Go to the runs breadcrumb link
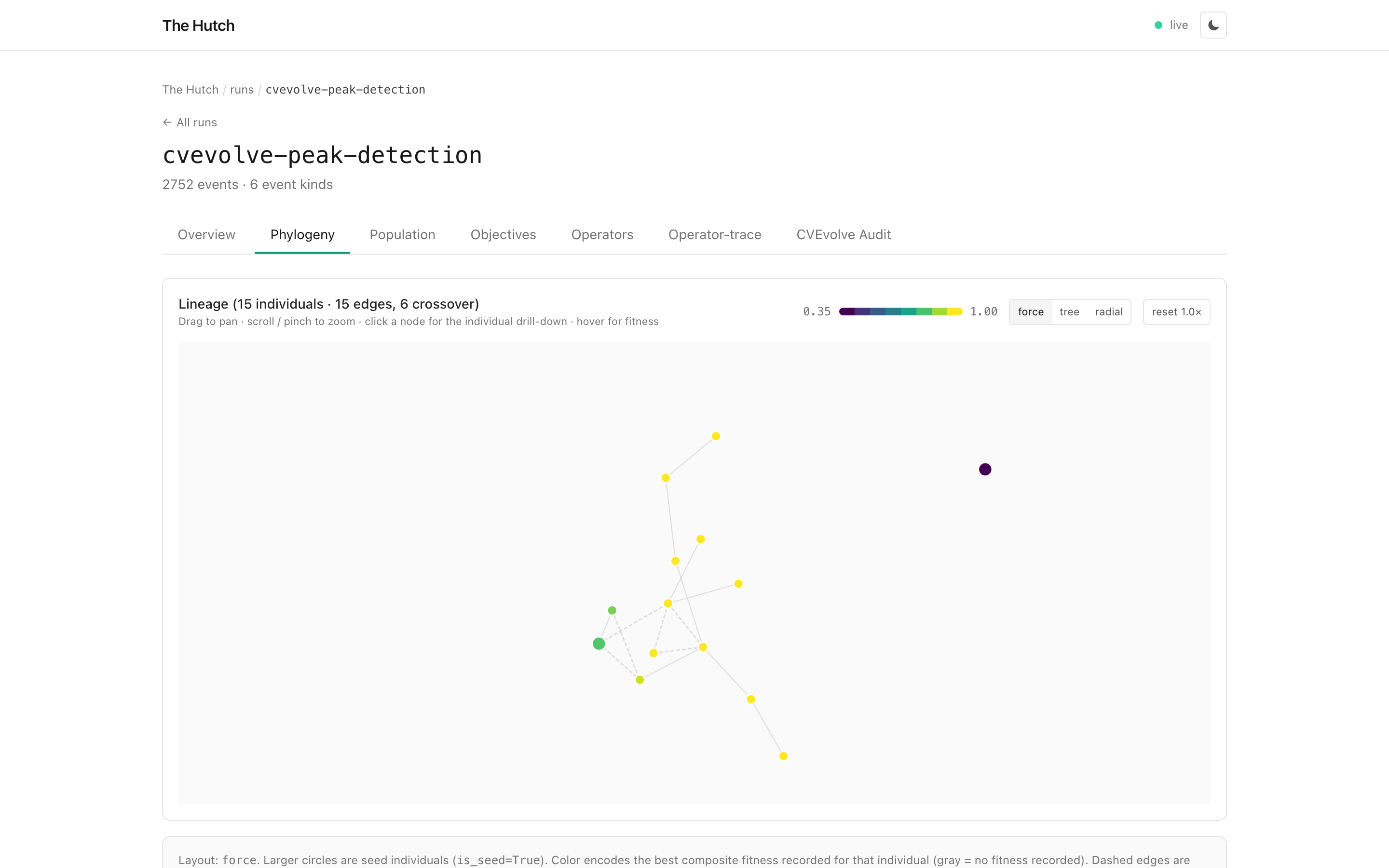1389x868 pixels. (242, 90)
